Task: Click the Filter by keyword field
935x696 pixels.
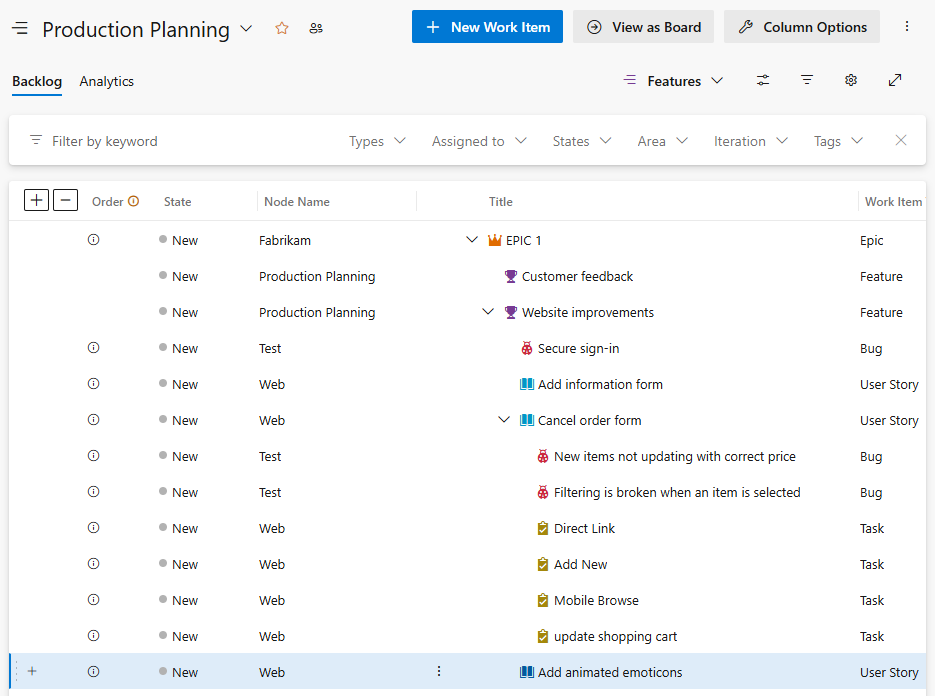Action: point(120,140)
